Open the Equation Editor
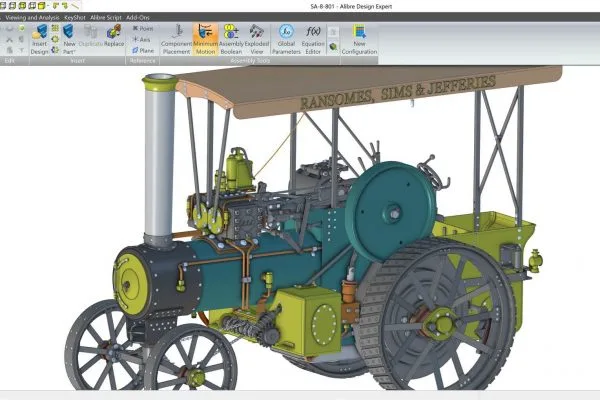Image resolution: width=600 pixels, height=400 pixels. [x=313, y=39]
